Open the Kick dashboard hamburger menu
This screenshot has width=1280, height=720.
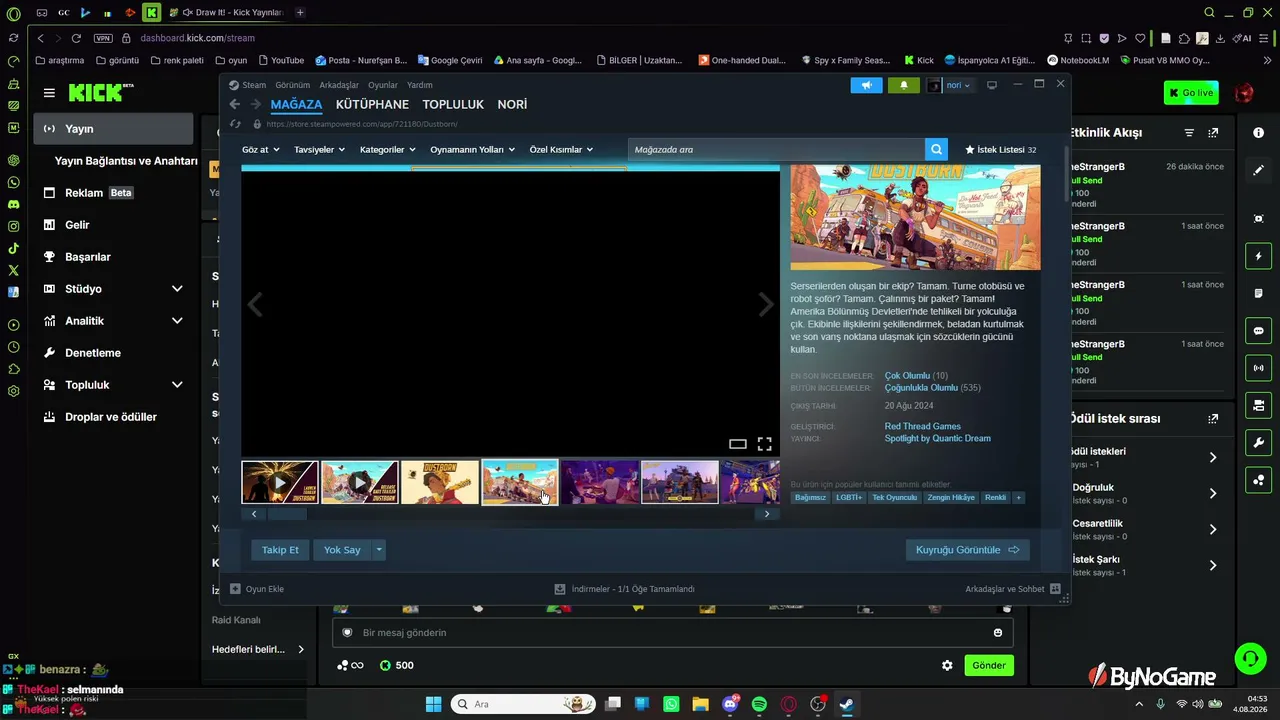49,93
